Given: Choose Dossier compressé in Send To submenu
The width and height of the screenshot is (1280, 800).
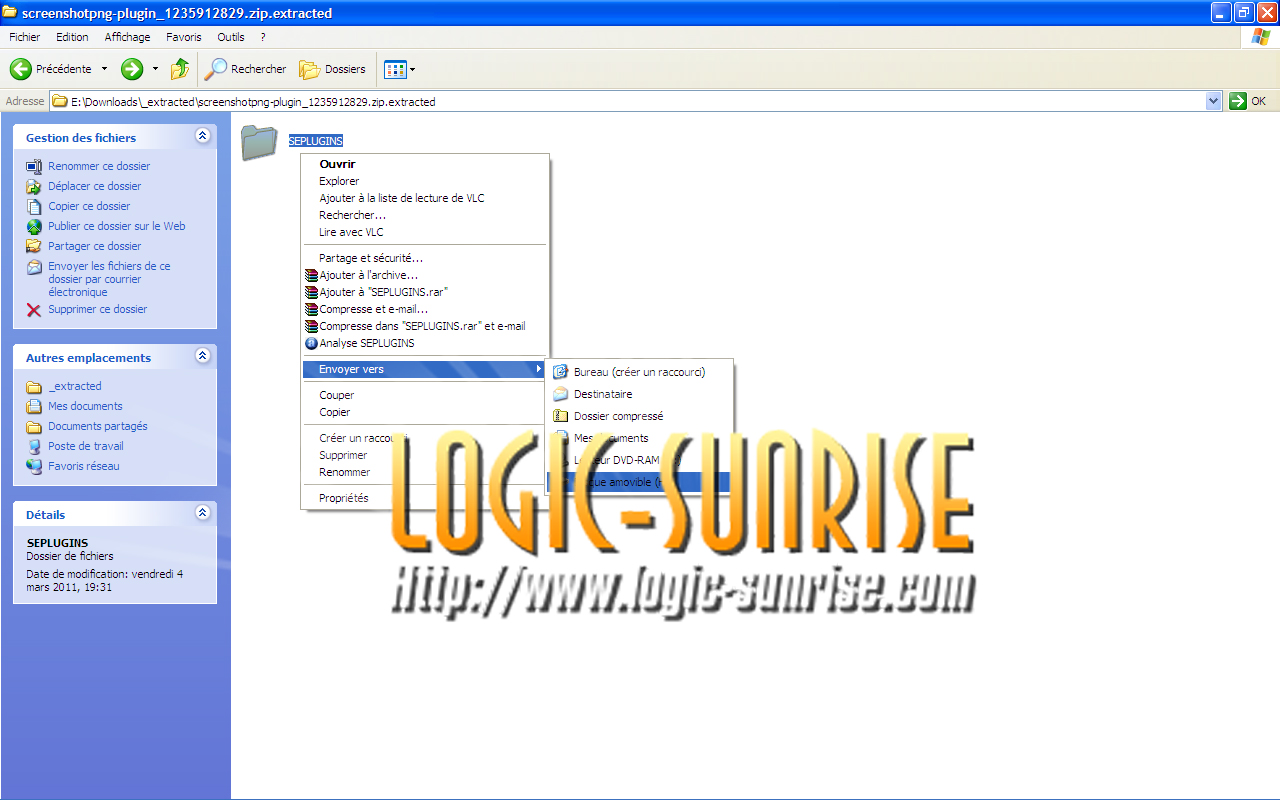Looking at the screenshot, I should pos(617,416).
